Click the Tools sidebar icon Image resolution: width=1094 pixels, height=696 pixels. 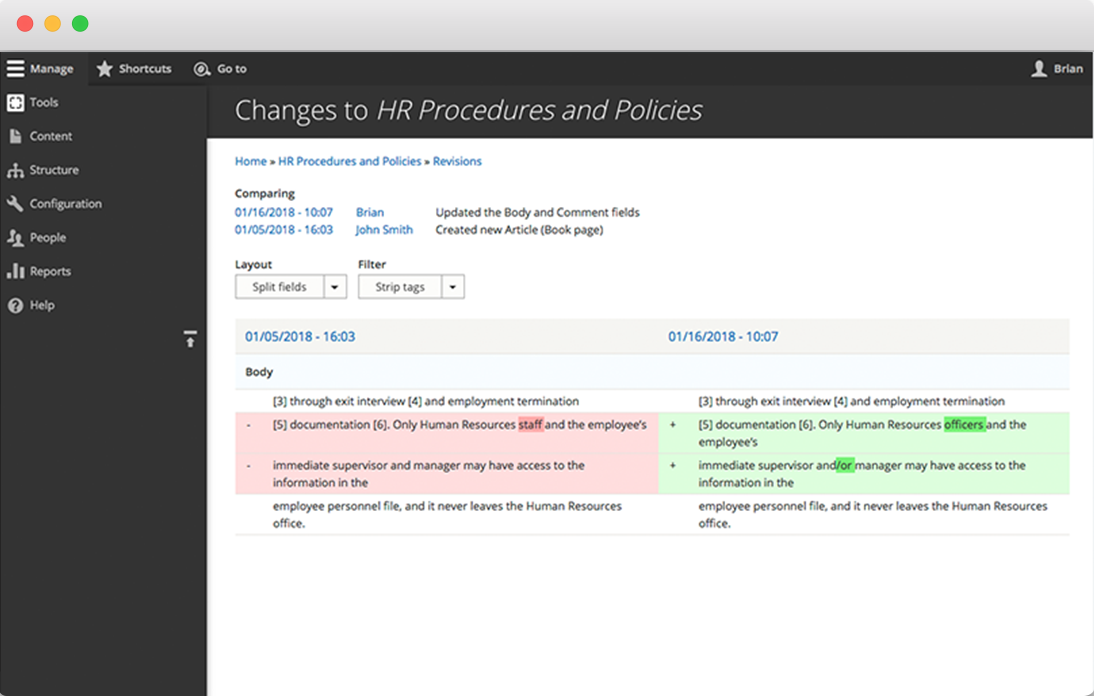coord(15,103)
